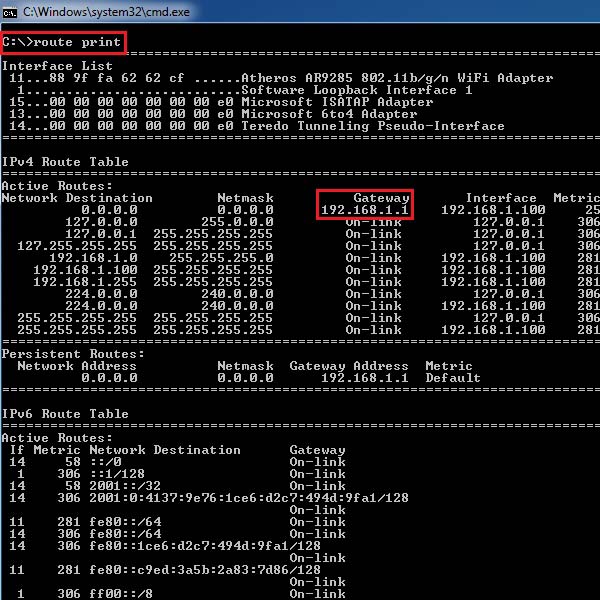Image resolution: width=600 pixels, height=600 pixels.
Task: Click metric value 58 in the ::/0 row
Action: pos(73,462)
